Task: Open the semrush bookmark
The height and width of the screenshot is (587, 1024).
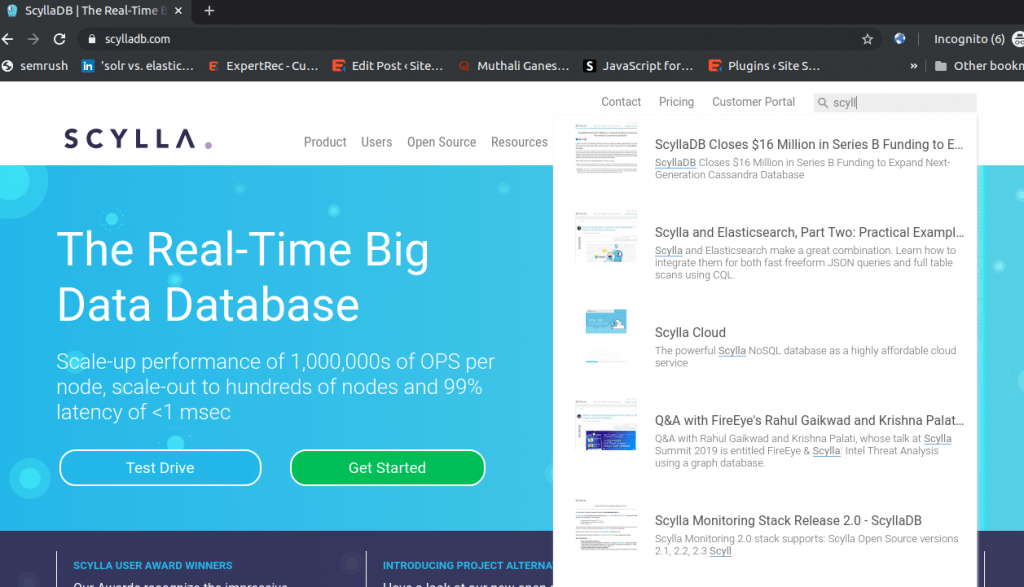Action: click(x=36, y=66)
